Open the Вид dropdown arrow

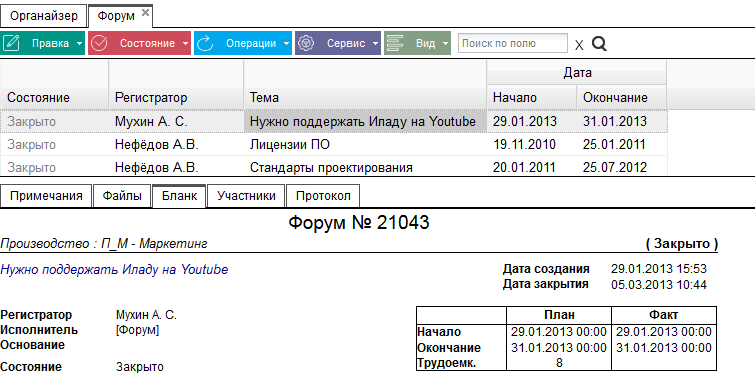(445, 43)
